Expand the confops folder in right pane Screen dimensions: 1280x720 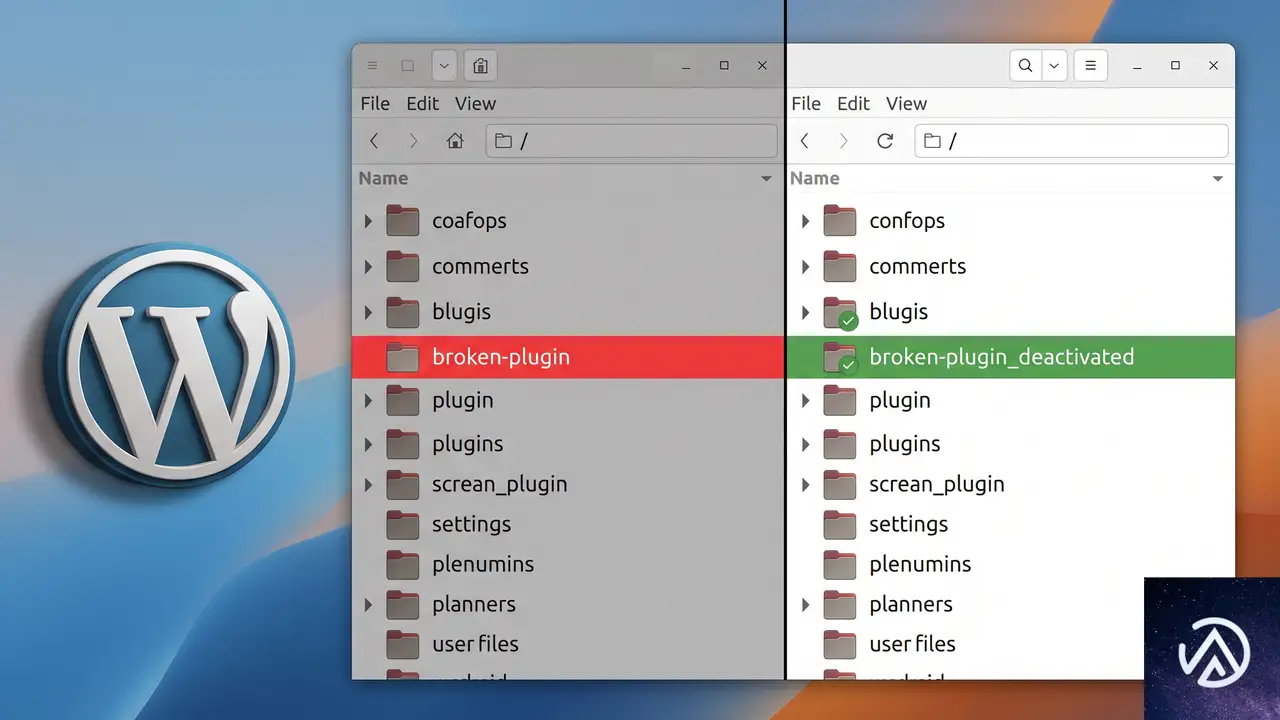pos(805,221)
